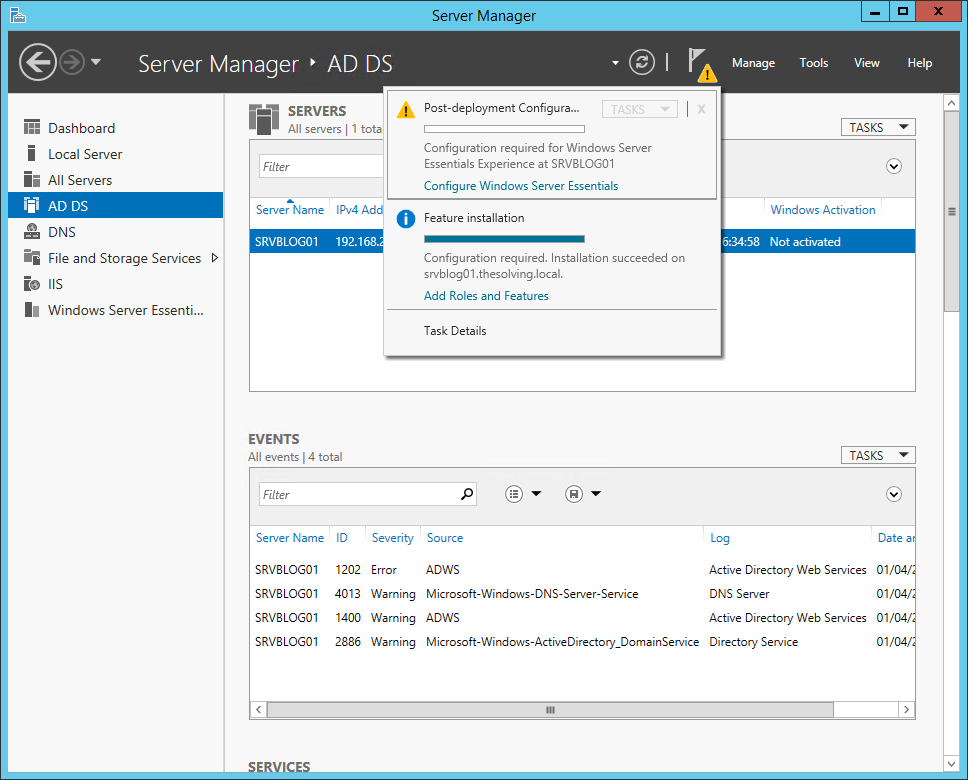Sort by the IPv4 Address column
Screen dimensions: 968x780
pyautogui.click(x=359, y=210)
